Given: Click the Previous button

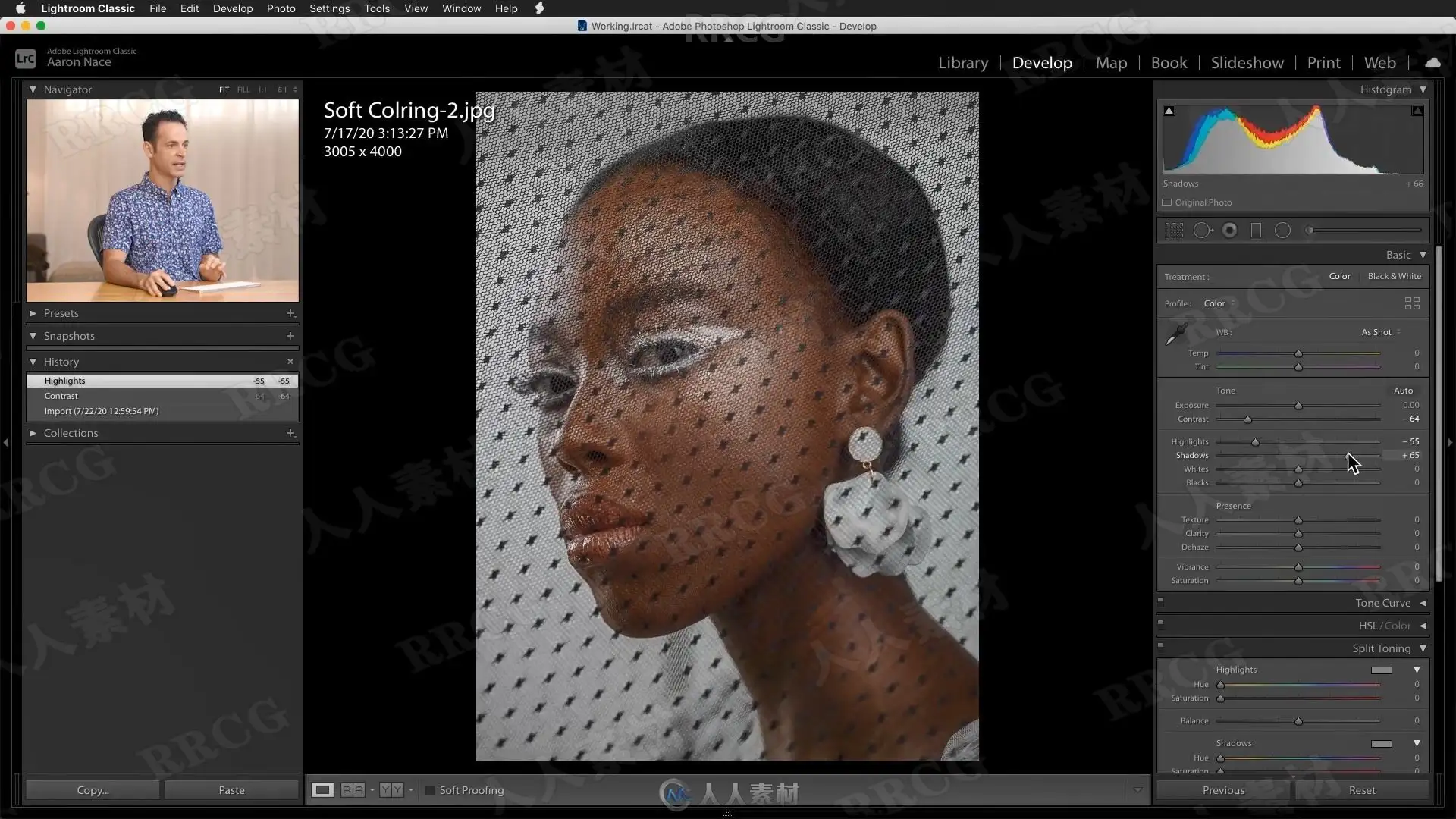Looking at the screenshot, I should click(x=1223, y=790).
